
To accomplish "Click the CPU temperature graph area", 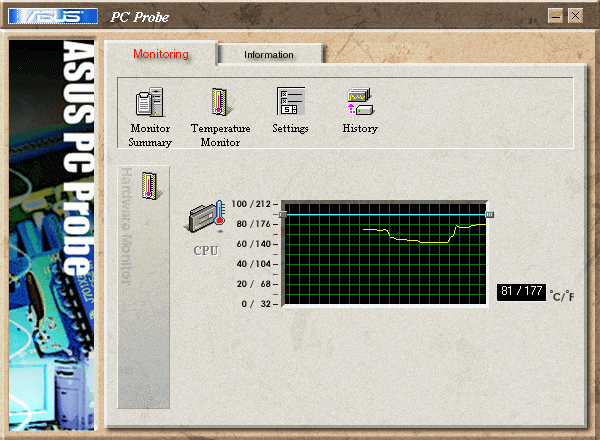I will click(x=385, y=253).
